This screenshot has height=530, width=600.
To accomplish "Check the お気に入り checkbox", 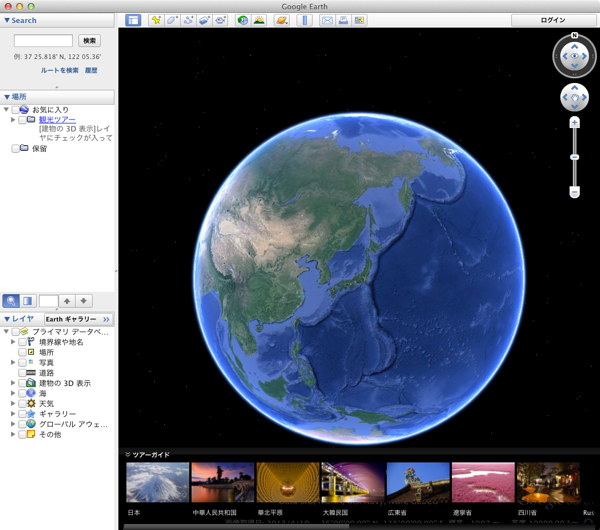I will (15, 110).
